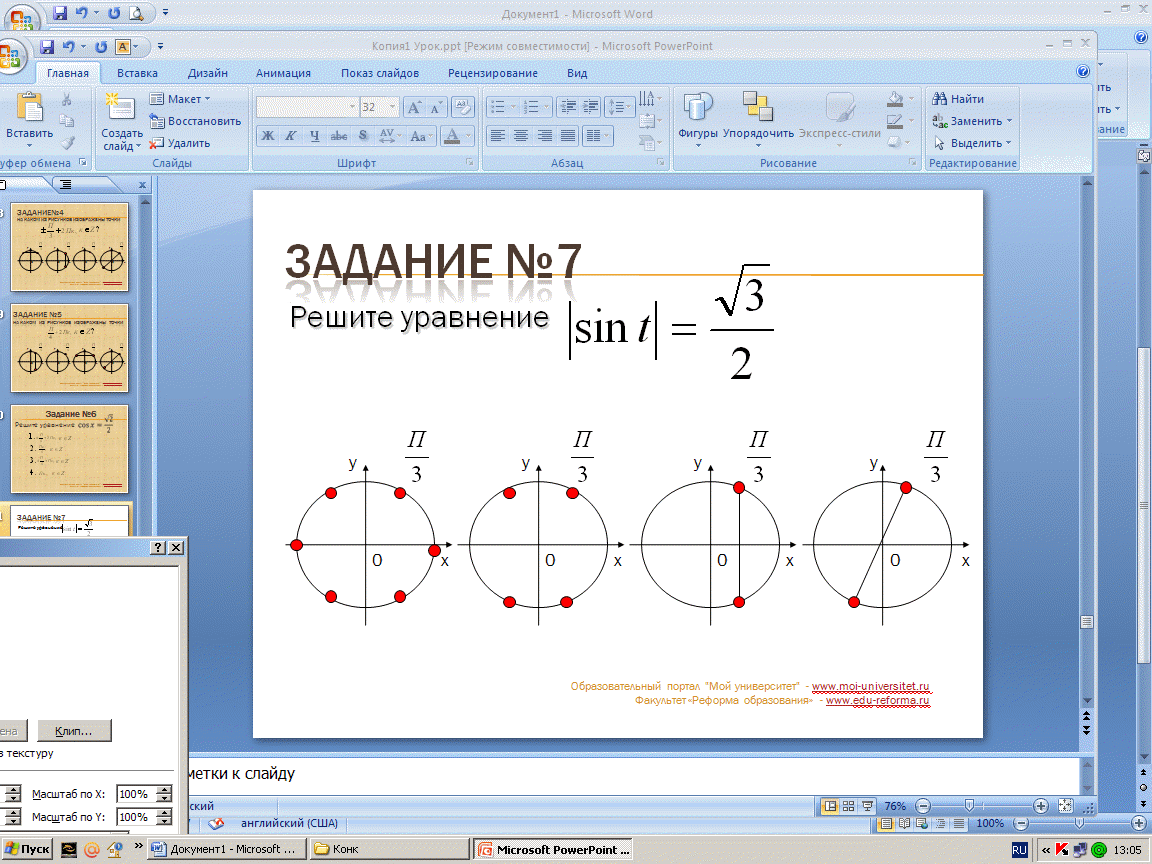Fit slide to current window icon
Image resolution: width=1152 pixels, height=864 pixels.
[1065, 806]
